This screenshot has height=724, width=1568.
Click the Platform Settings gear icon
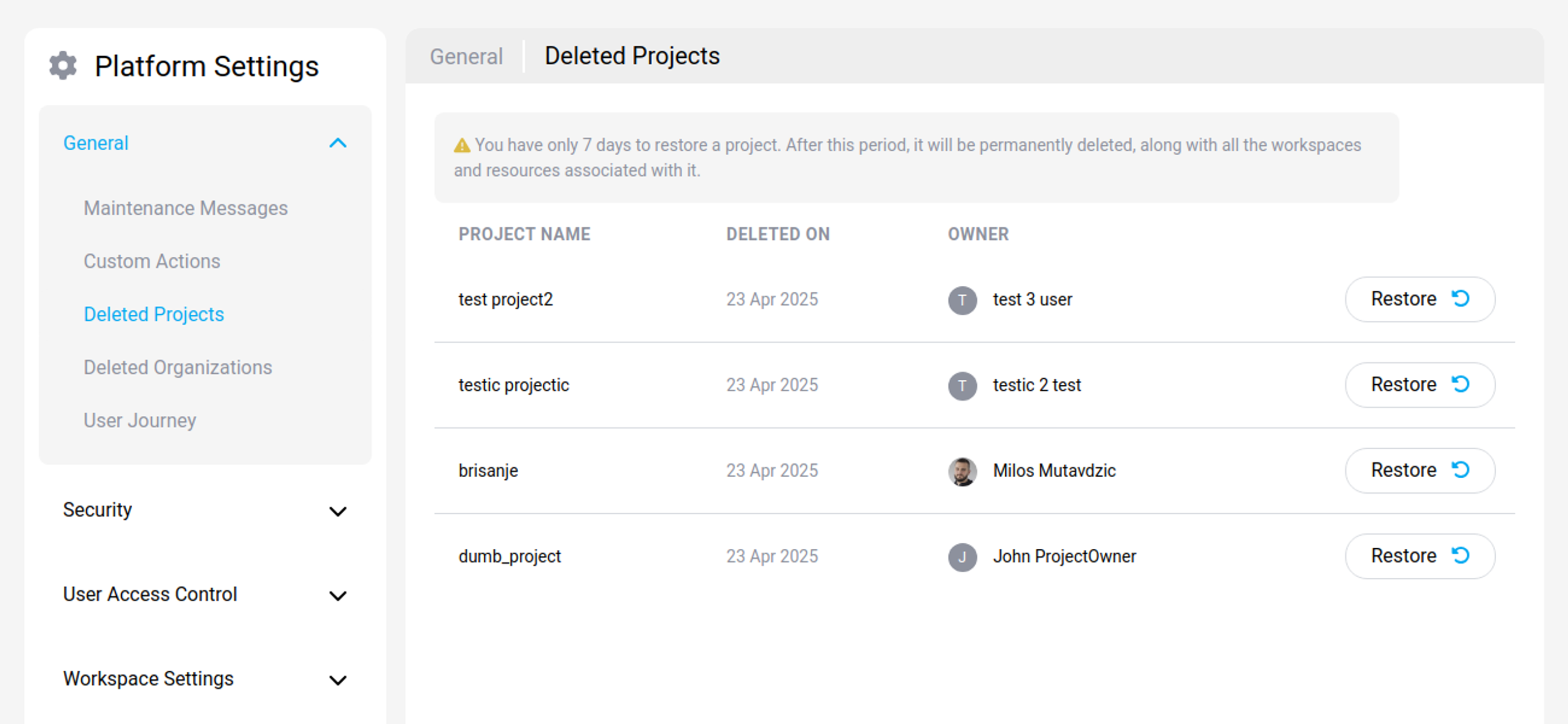tap(63, 66)
